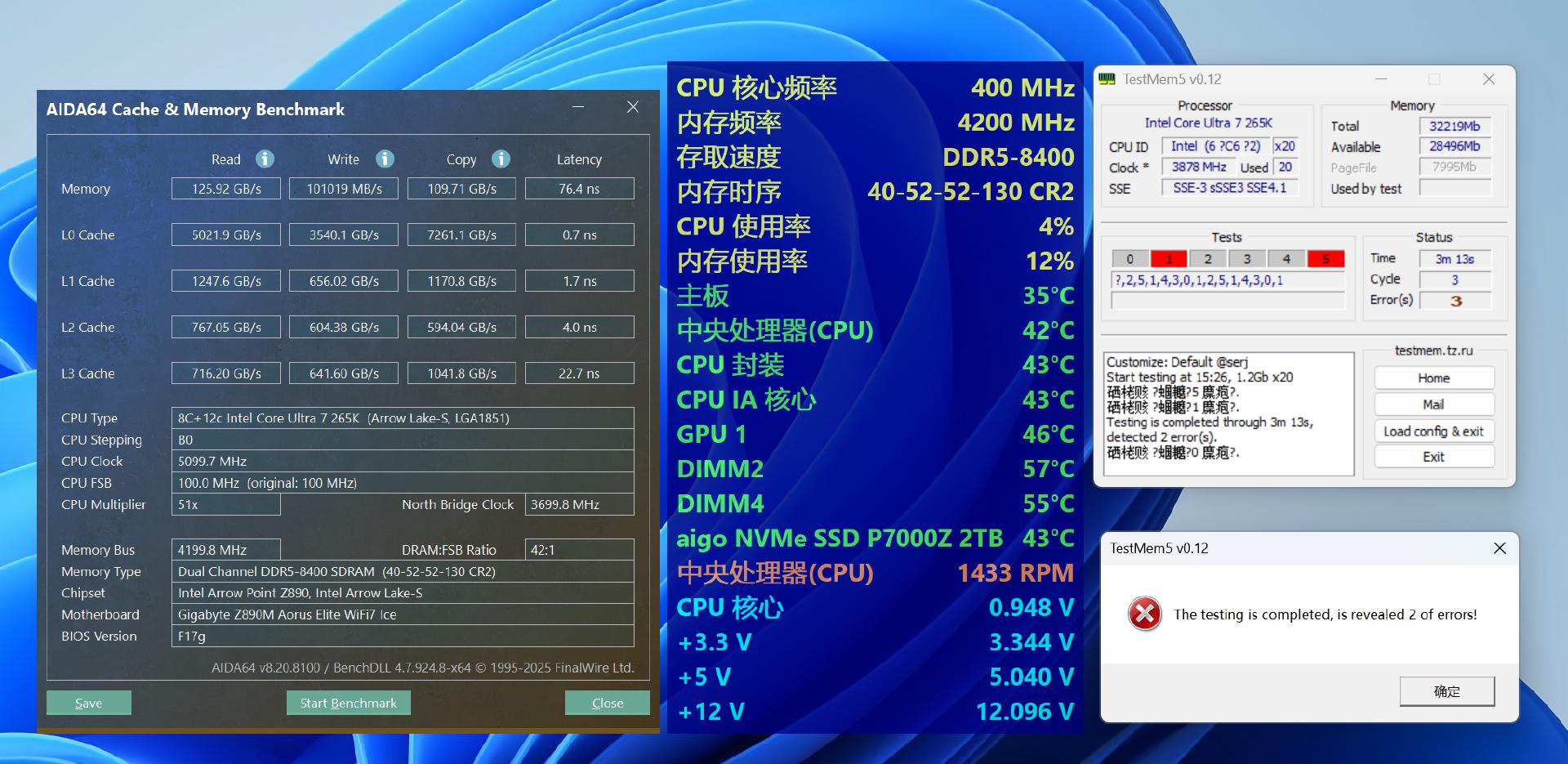Viewport: 1568px width, 764px height.
Task: Click L1 Cache read value 1247.6 GB/s
Action: pos(226,281)
